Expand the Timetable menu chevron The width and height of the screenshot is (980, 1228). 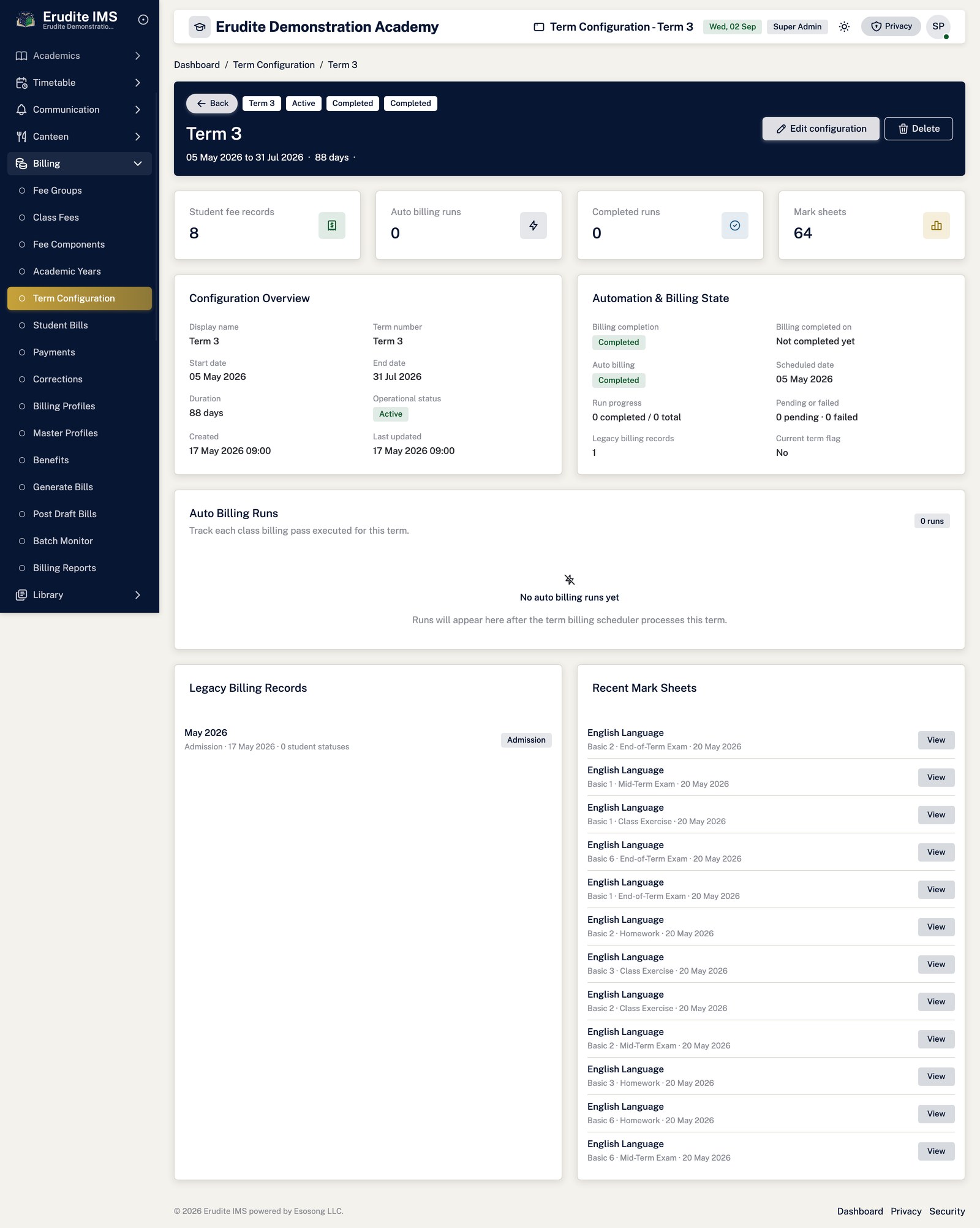click(x=138, y=83)
